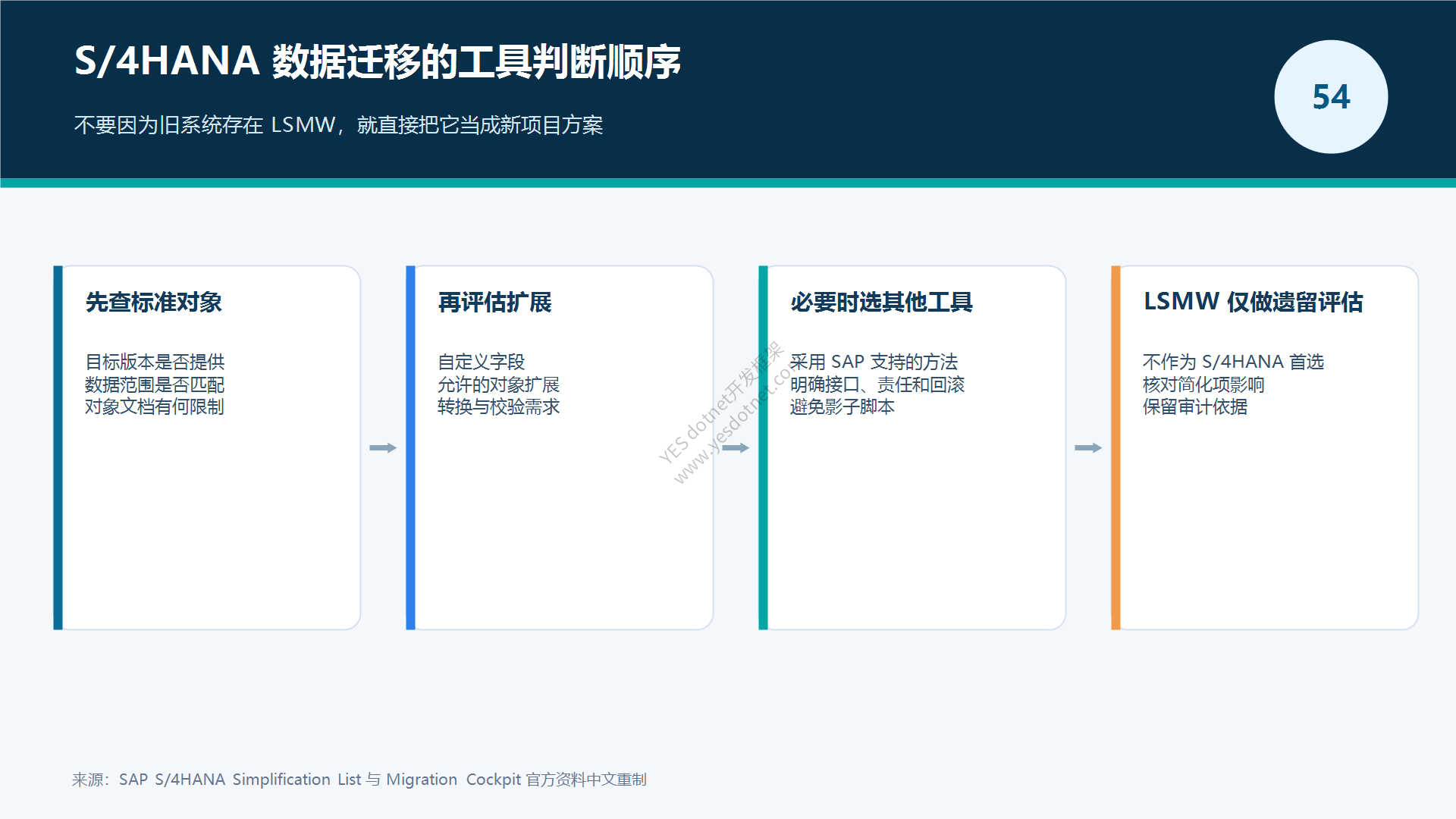Image resolution: width=1456 pixels, height=819 pixels.
Task: Click the line '转换与校验需求'
Action: click(499, 406)
